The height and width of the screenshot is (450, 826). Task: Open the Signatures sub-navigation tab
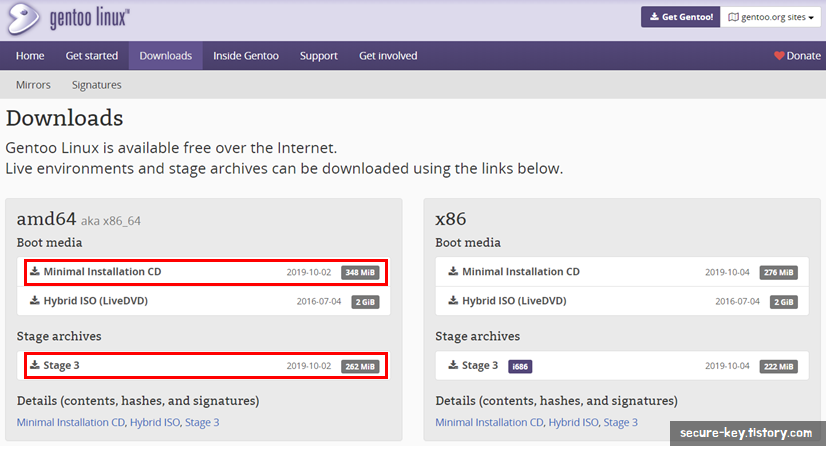pyautogui.click(x=96, y=85)
